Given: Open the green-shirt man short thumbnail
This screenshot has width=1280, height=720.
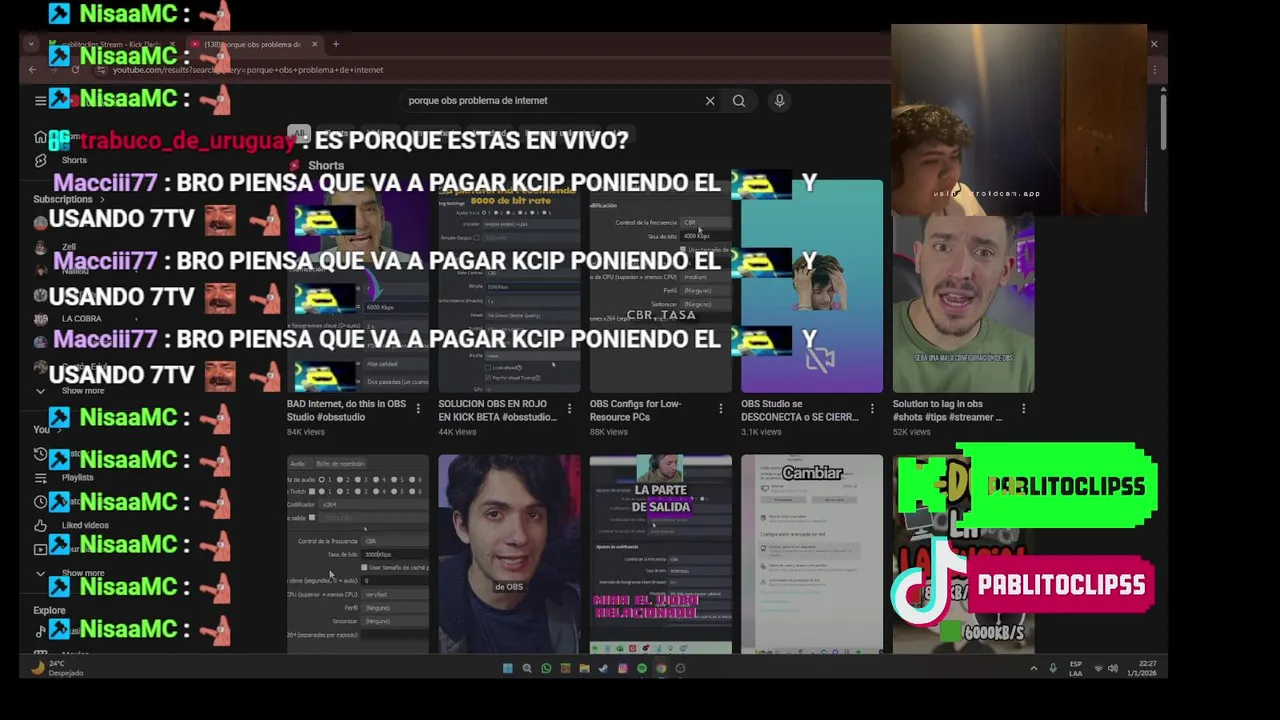Looking at the screenshot, I should point(963,304).
